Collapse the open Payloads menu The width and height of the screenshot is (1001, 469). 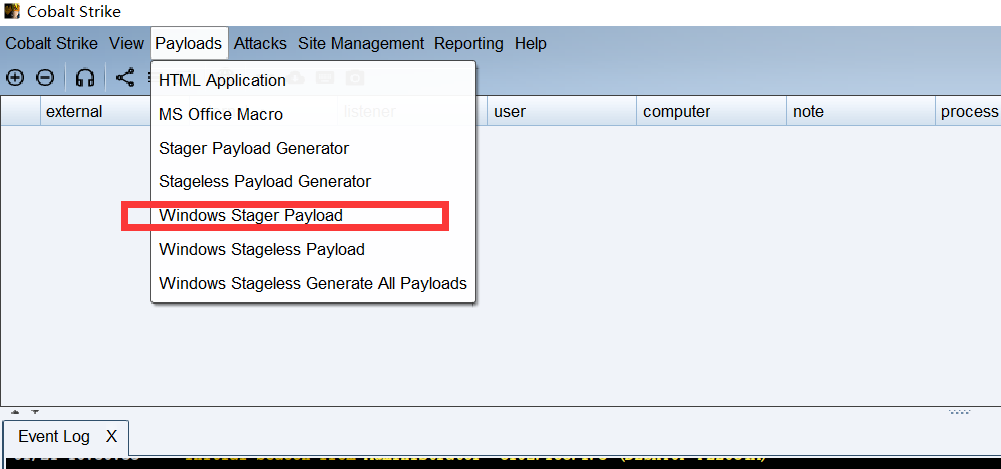(x=189, y=43)
